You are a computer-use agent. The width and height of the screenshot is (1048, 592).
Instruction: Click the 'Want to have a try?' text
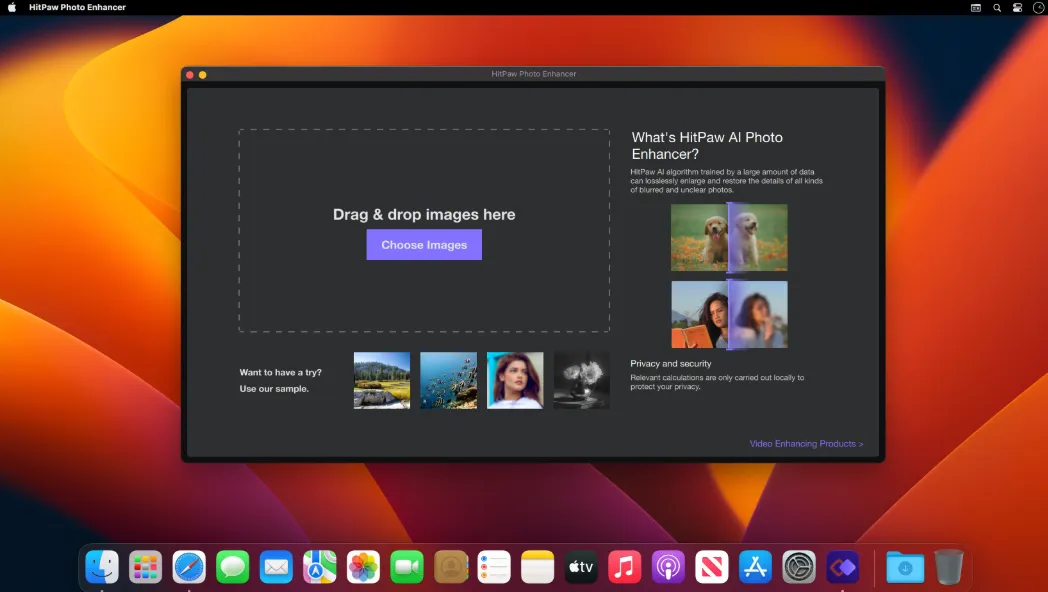tap(281, 372)
